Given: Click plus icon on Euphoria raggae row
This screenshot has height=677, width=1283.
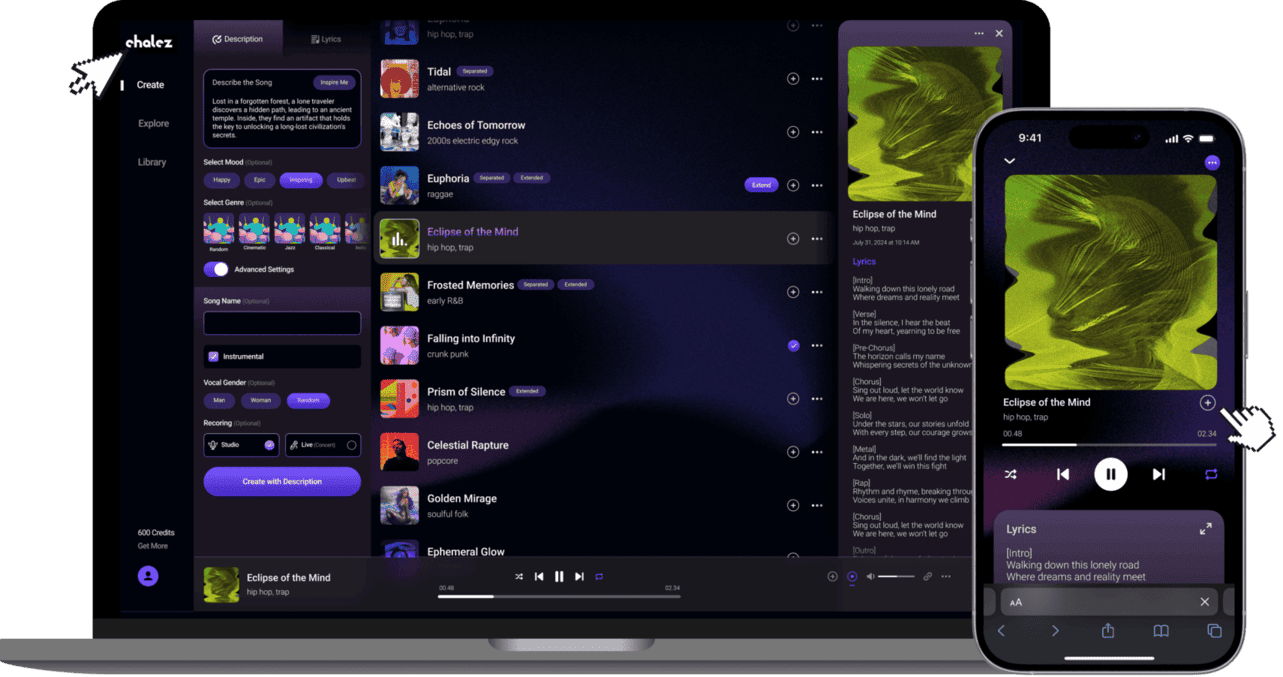Looking at the screenshot, I should coord(793,185).
